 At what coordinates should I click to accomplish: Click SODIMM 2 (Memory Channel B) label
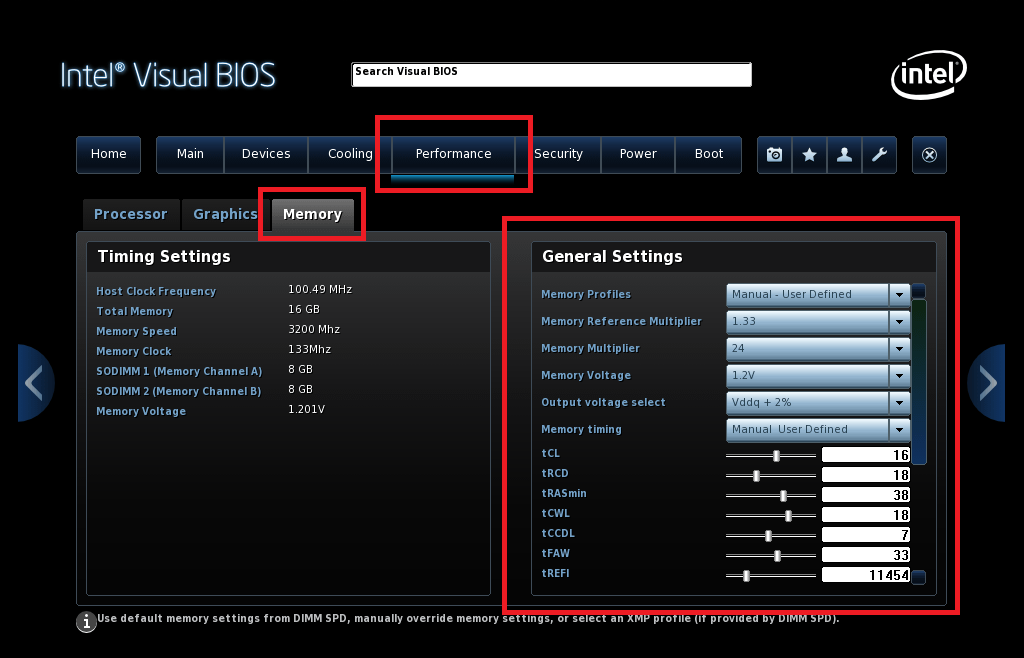(x=179, y=392)
